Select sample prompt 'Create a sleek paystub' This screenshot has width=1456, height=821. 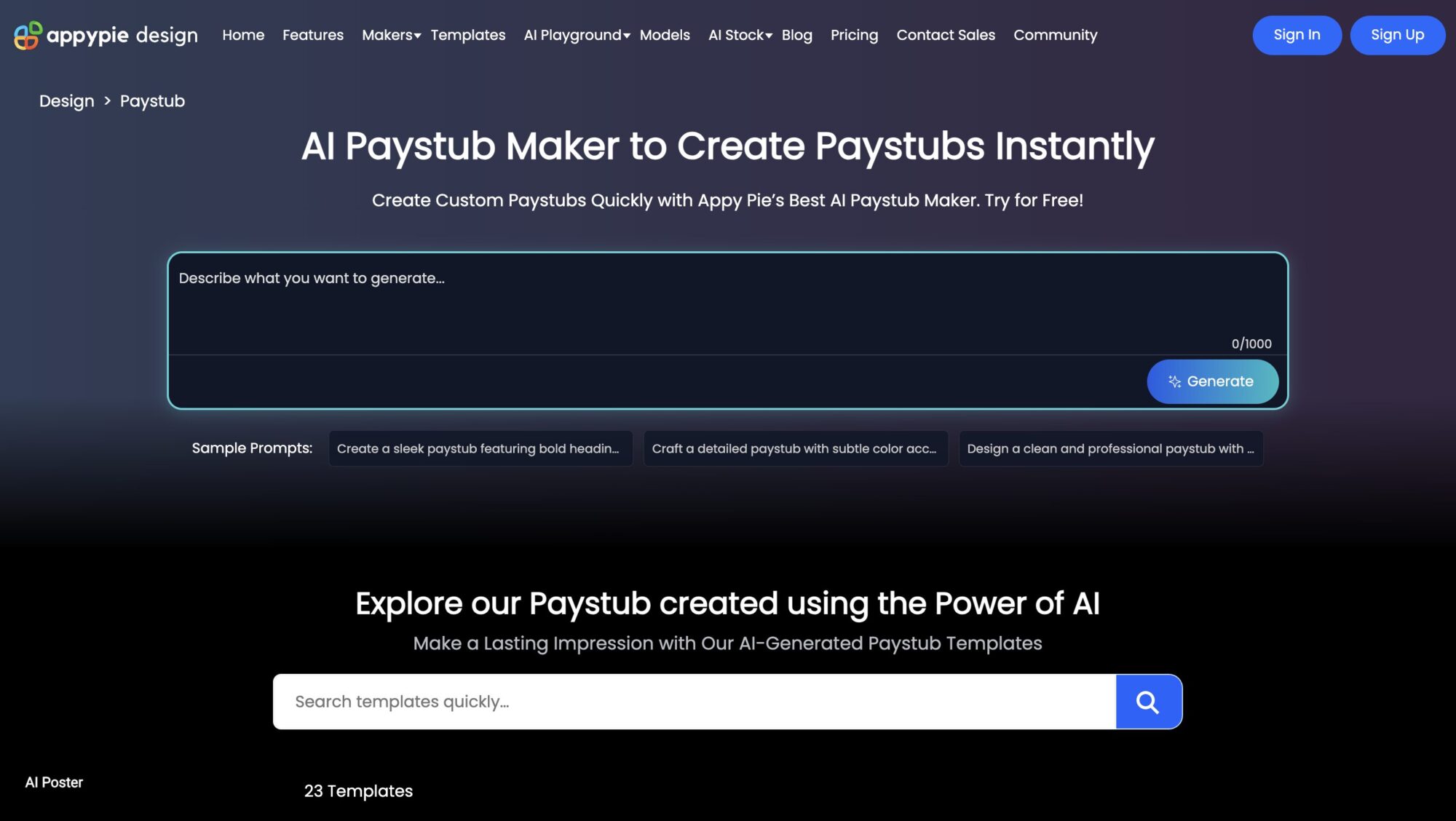[480, 448]
